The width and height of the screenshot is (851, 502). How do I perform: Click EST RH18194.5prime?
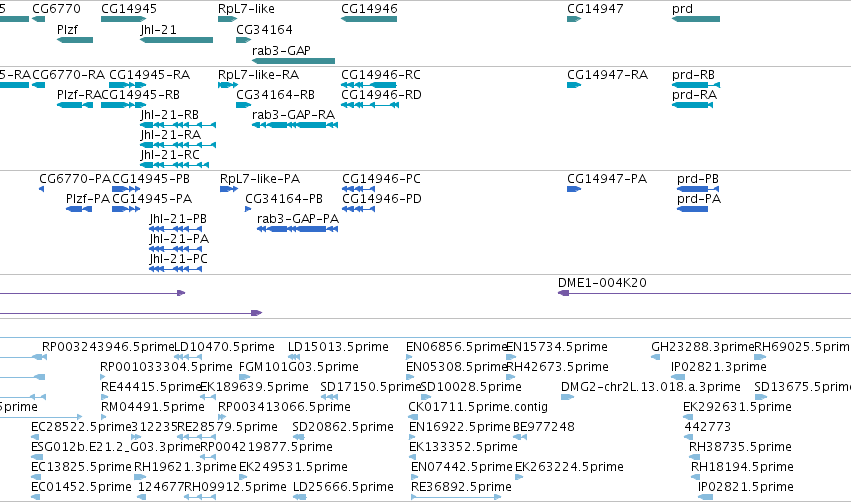point(742,467)
